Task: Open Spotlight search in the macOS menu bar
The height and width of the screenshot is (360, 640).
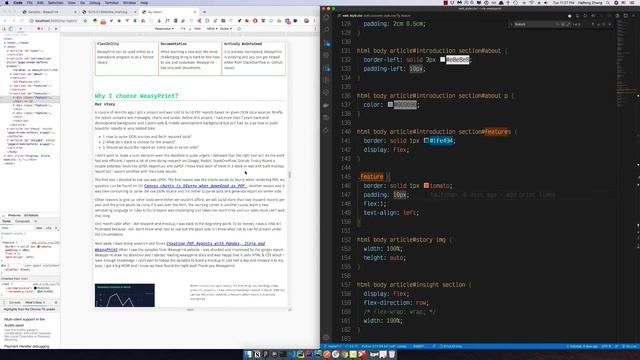Action: point(608,2)
